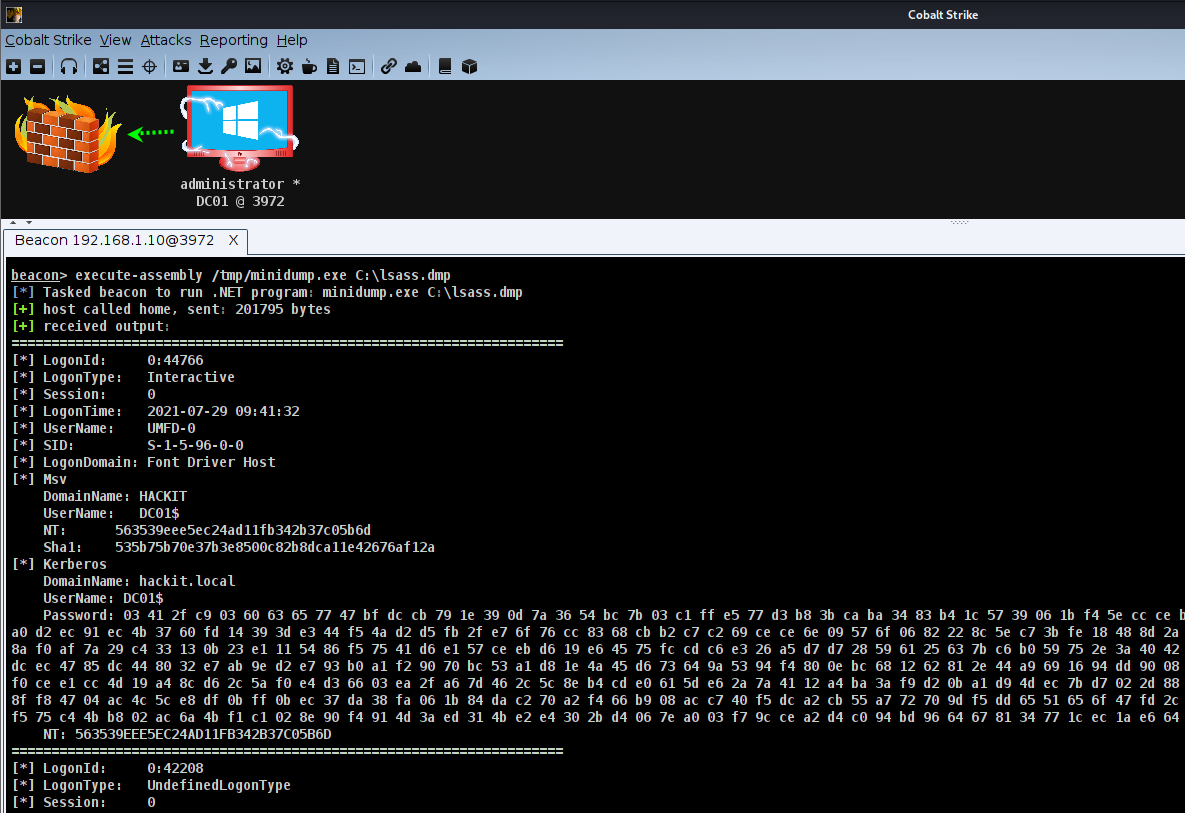The width and height of the screenshot is (1185, 813).
Task: Close the Beacon 192.168.1.10@3972 tab
Action: (x=234, y=240)
